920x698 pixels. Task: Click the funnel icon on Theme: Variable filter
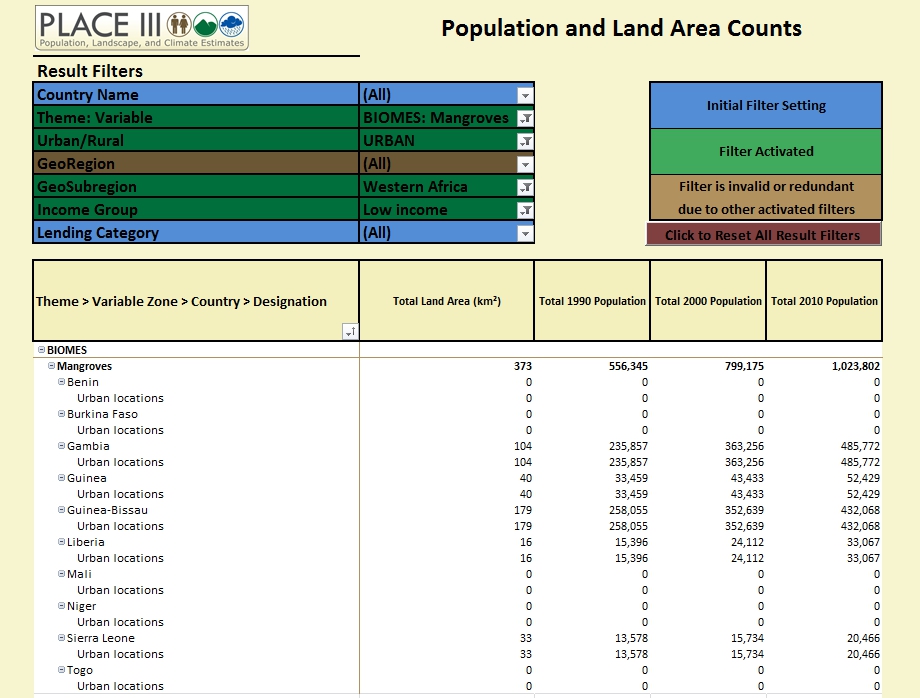[x=524, y=117]
